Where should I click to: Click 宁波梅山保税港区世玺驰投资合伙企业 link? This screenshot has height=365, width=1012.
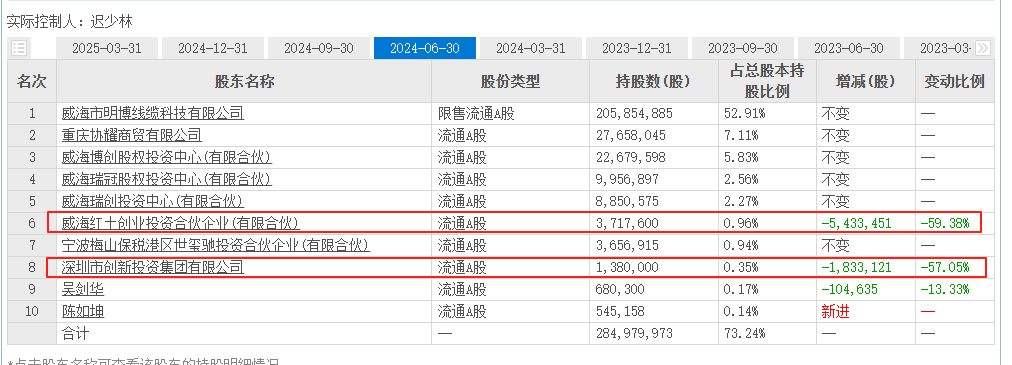(216, 245)
